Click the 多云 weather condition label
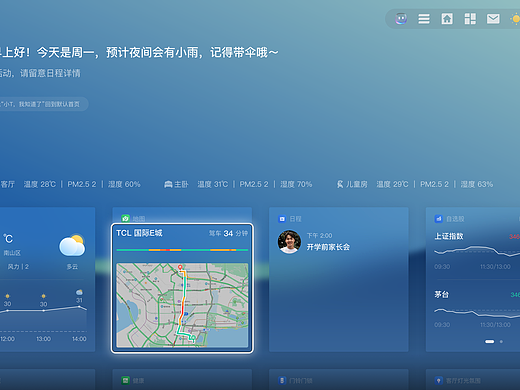This screenshot has width=520, height=390. [72, 267]
